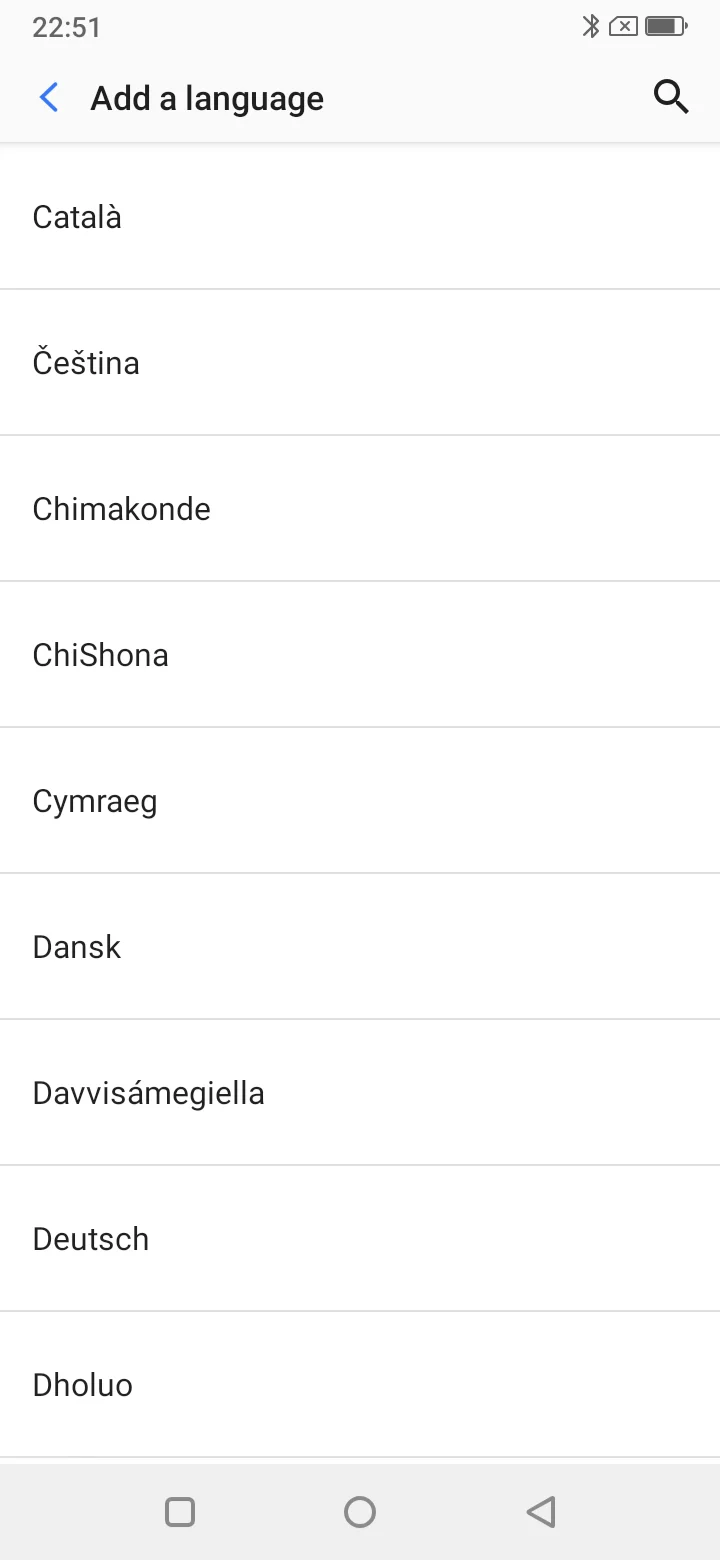This screenshot has width=720, height=1560.
Task: Add Cymraeg as a language
Action: coord(360,801)
